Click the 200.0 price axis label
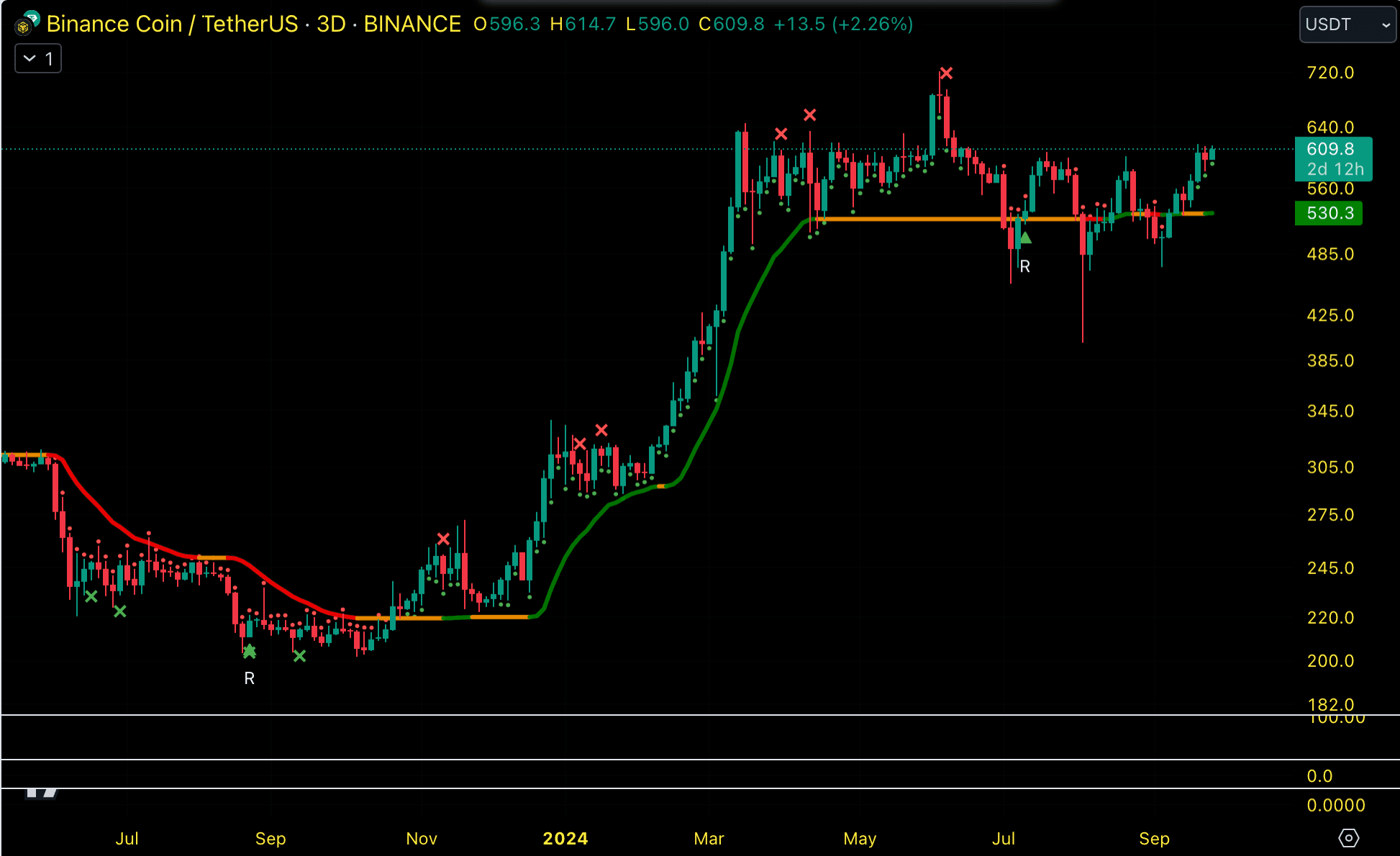The width and height of the screenshot is (1400, 856). (x=1330, y=660)
